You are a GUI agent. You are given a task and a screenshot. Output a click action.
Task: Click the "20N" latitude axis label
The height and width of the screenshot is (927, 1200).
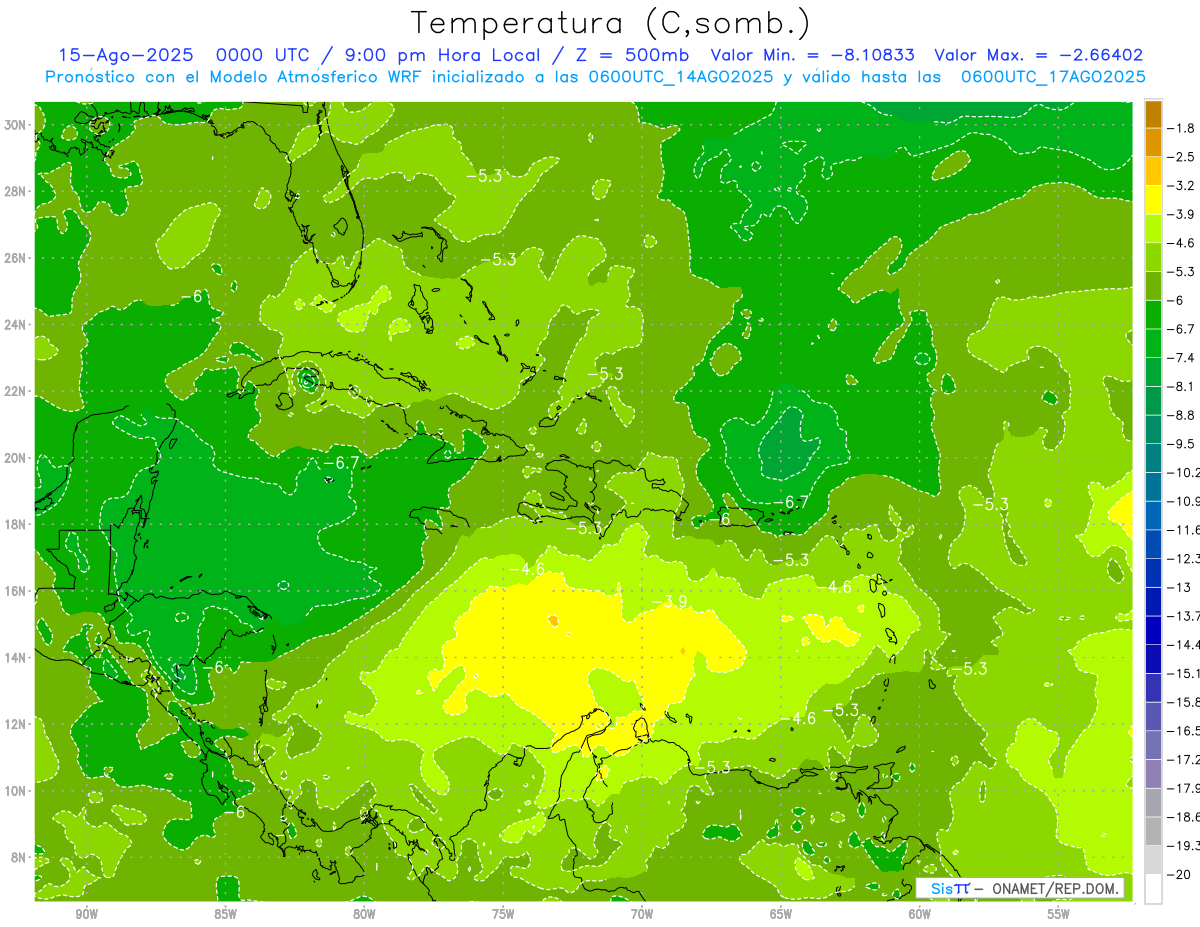coord(16,457)
